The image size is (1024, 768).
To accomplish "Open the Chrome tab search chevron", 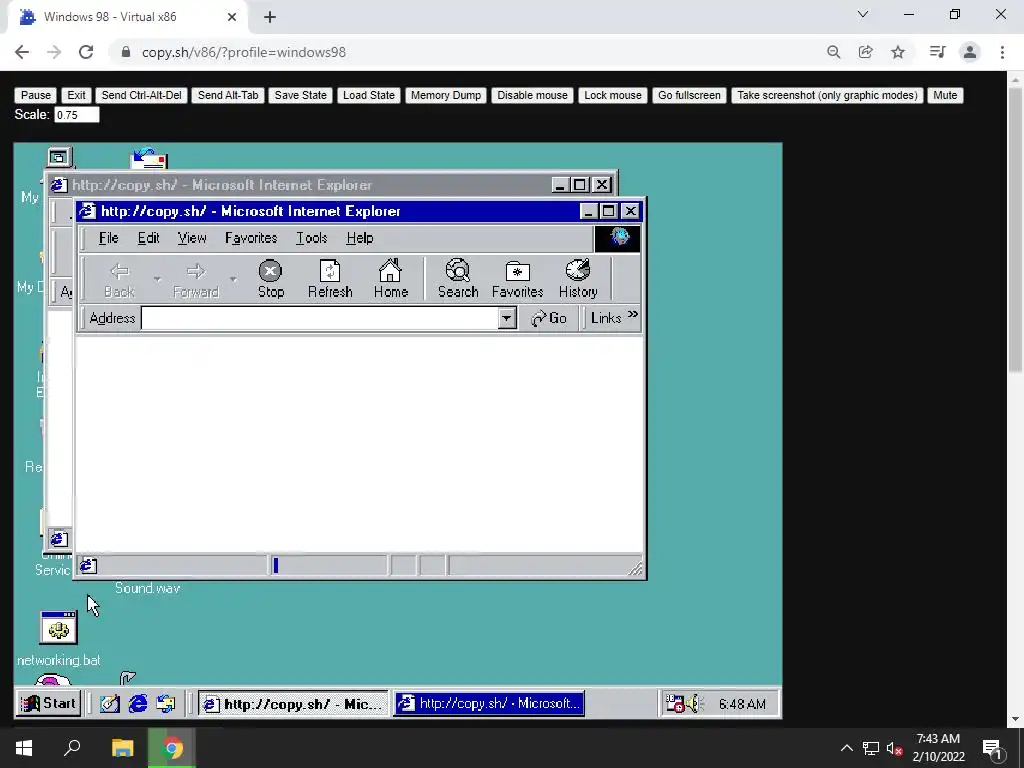I will (x=863, y=14).
